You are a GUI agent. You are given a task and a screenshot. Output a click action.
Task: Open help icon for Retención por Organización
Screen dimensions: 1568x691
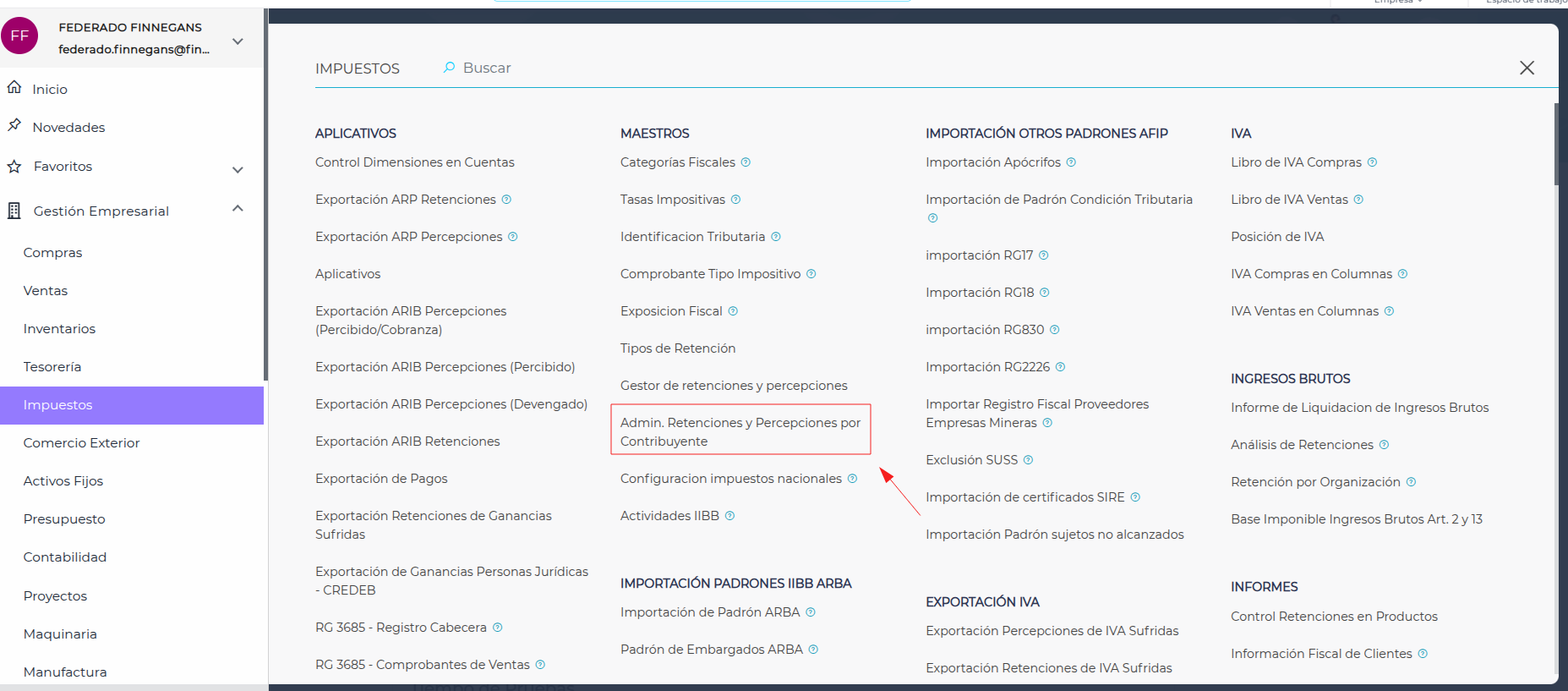point(1411,482)
